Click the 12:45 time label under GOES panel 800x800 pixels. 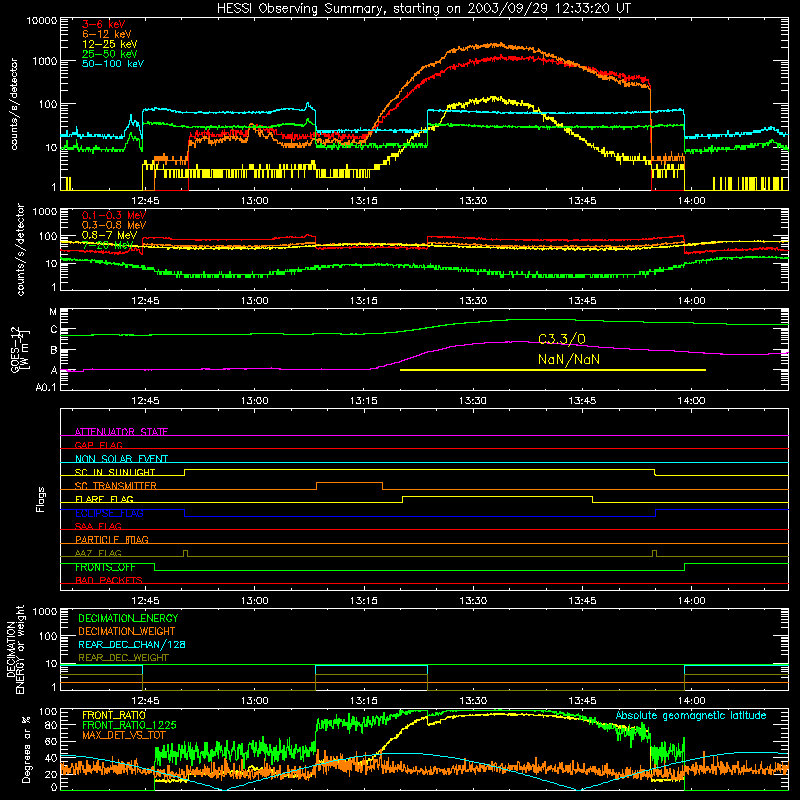[145, 401]
